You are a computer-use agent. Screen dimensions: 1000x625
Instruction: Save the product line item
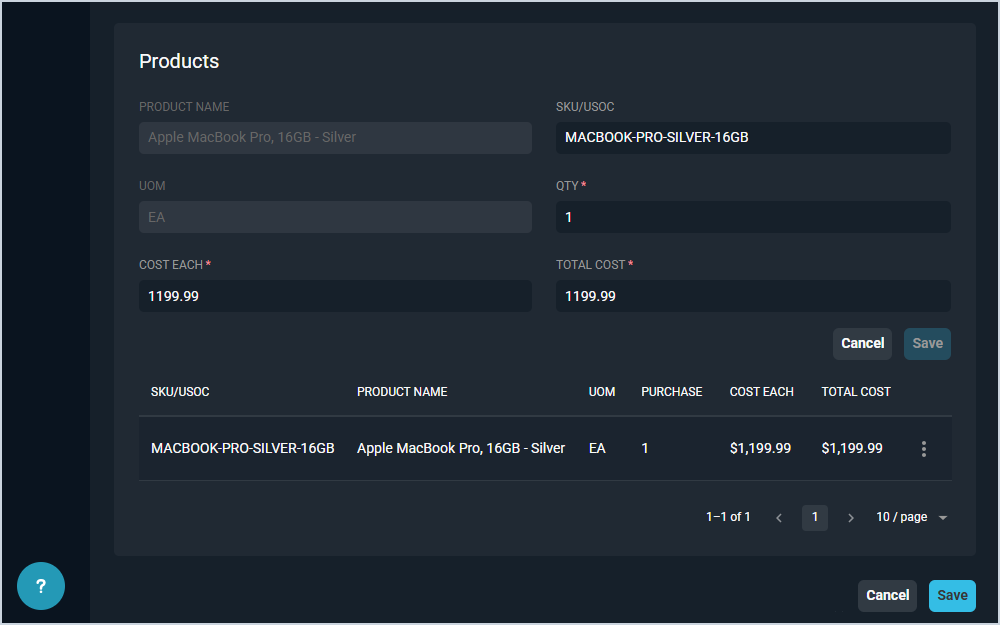(927, 344)
